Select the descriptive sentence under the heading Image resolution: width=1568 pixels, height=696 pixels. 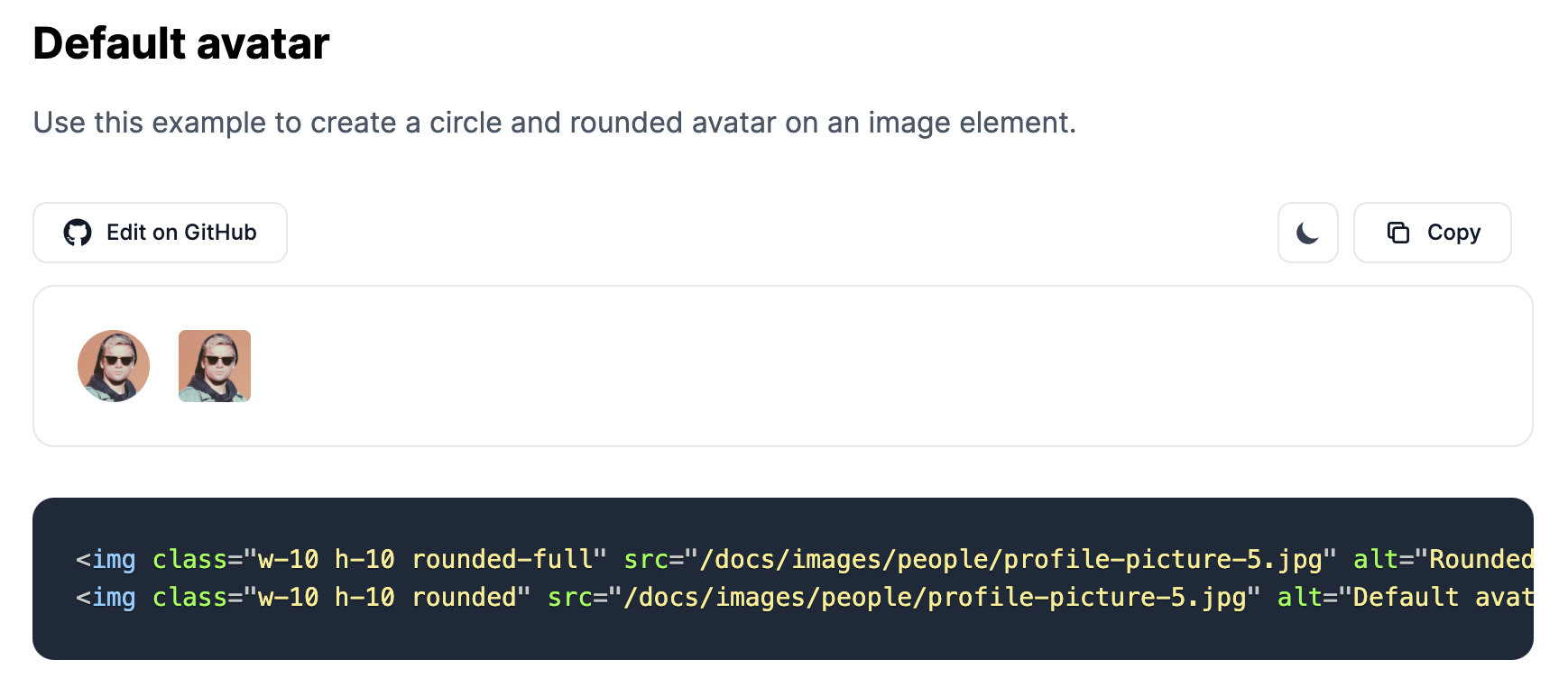click(x=554, y=123)
